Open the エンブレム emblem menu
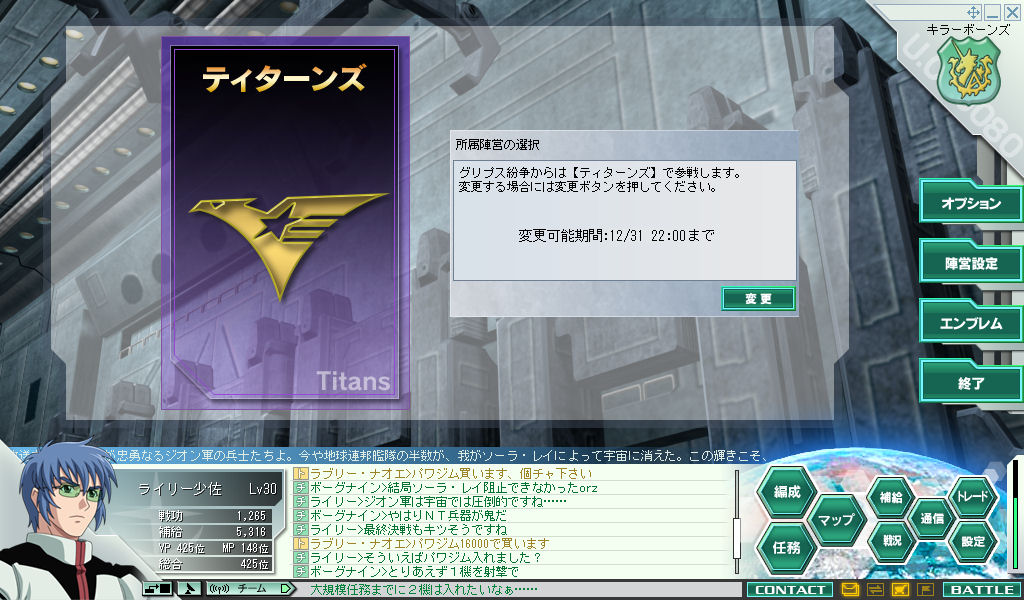Viewport: 1024px width, 600px height. (971, 323)
